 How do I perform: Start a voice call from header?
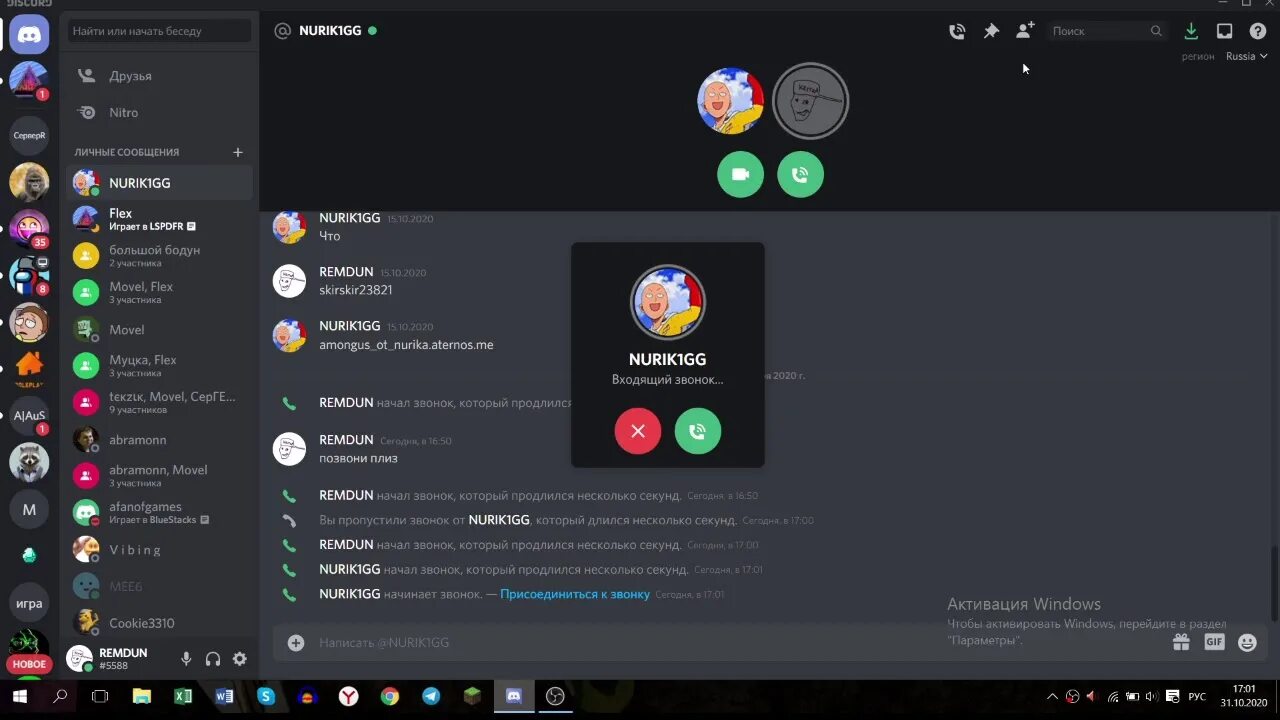[x=957, y=31]
